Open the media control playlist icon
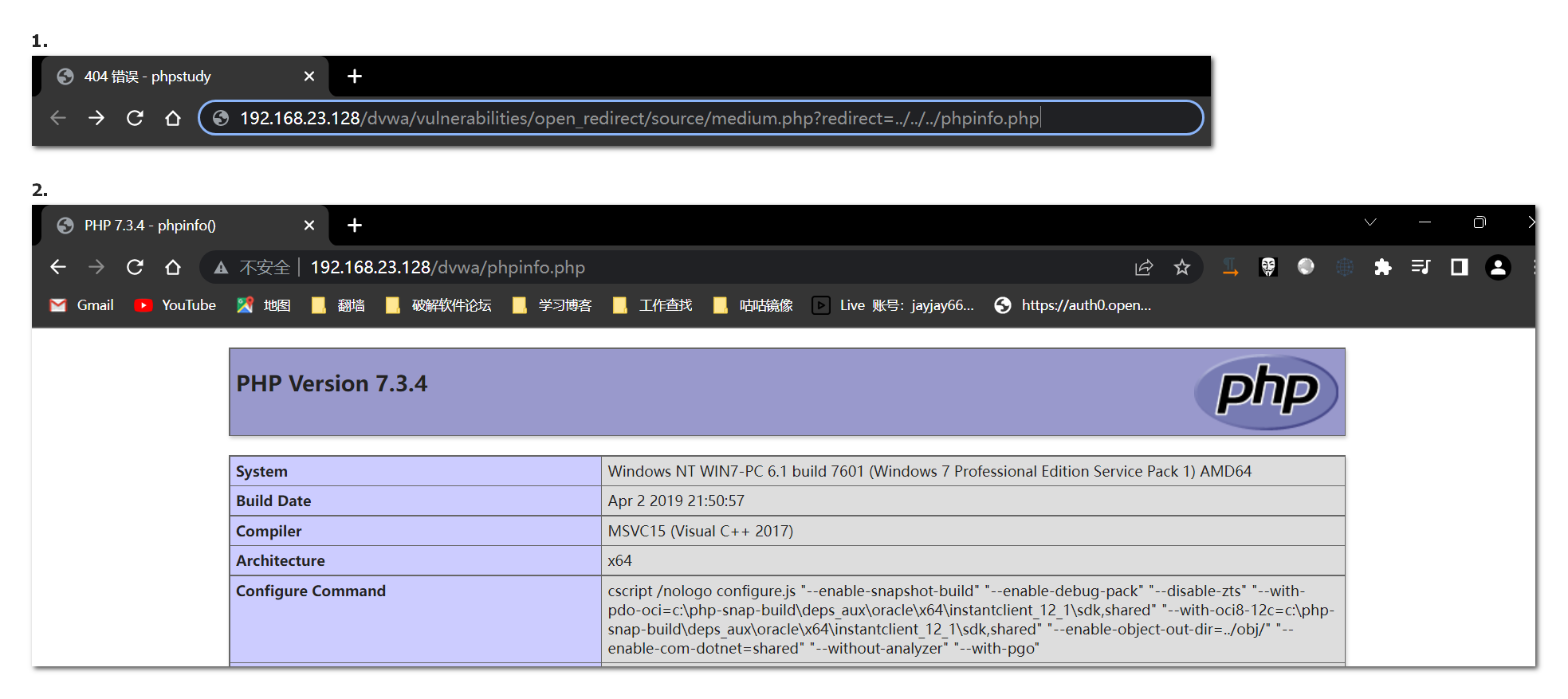This screenshot has height=699, width=1568. (1421, 267)
